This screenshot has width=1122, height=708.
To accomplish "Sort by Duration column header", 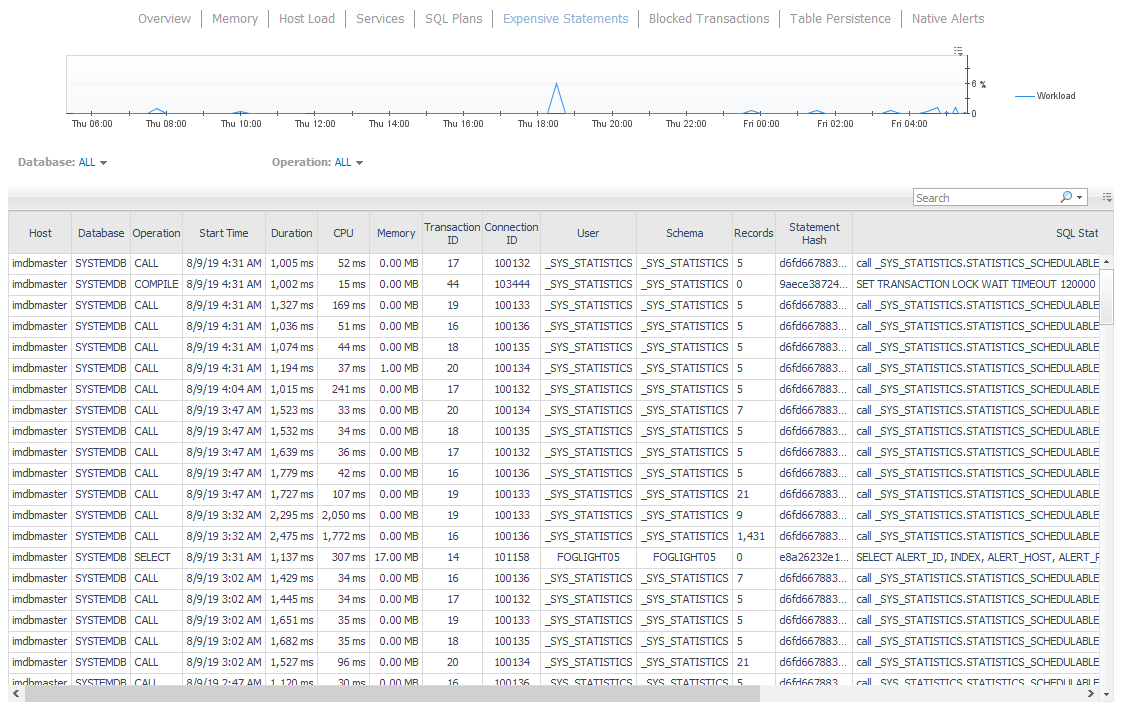I will coord(291,233).
